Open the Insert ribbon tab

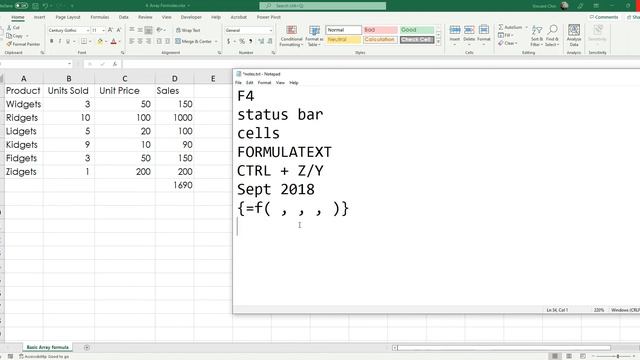pos(40,17)
